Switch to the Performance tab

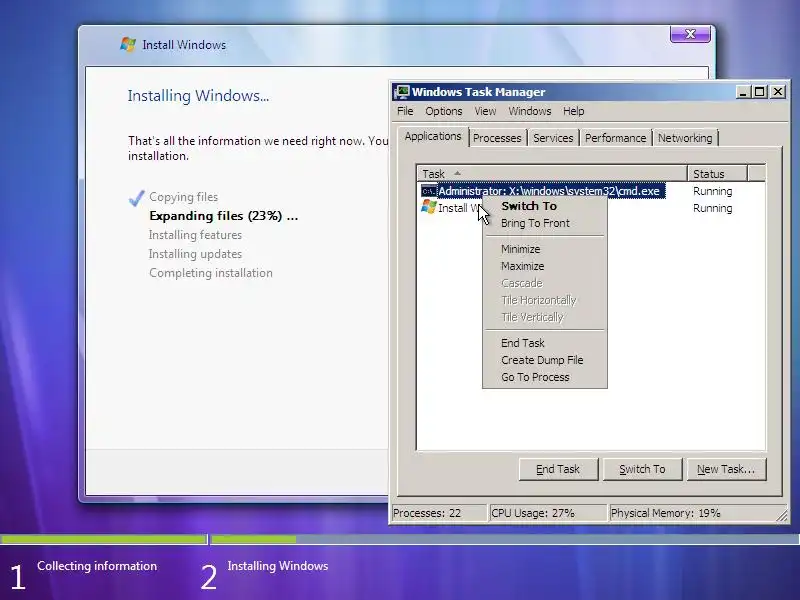point(615,138)
